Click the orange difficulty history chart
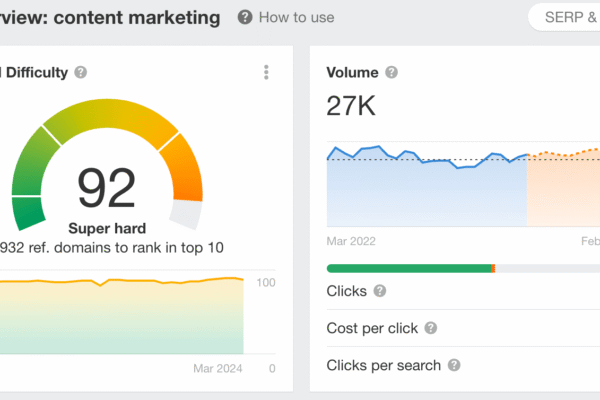This screenshot has width=600, height=400. [x=122, y=316]
